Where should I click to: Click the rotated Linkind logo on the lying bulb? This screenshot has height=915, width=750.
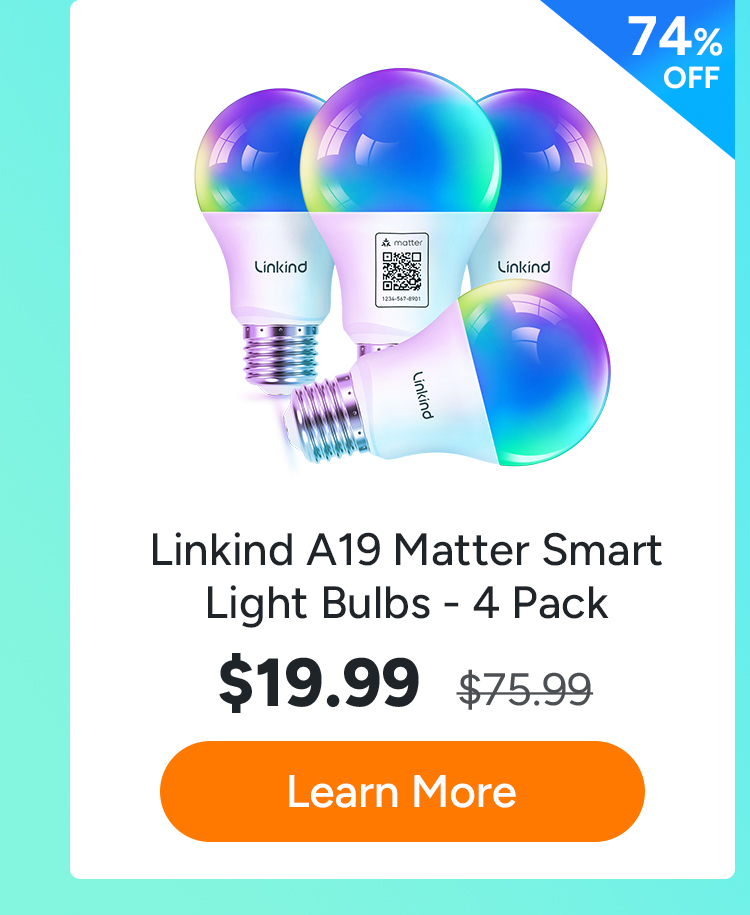[x=424, y=395]
